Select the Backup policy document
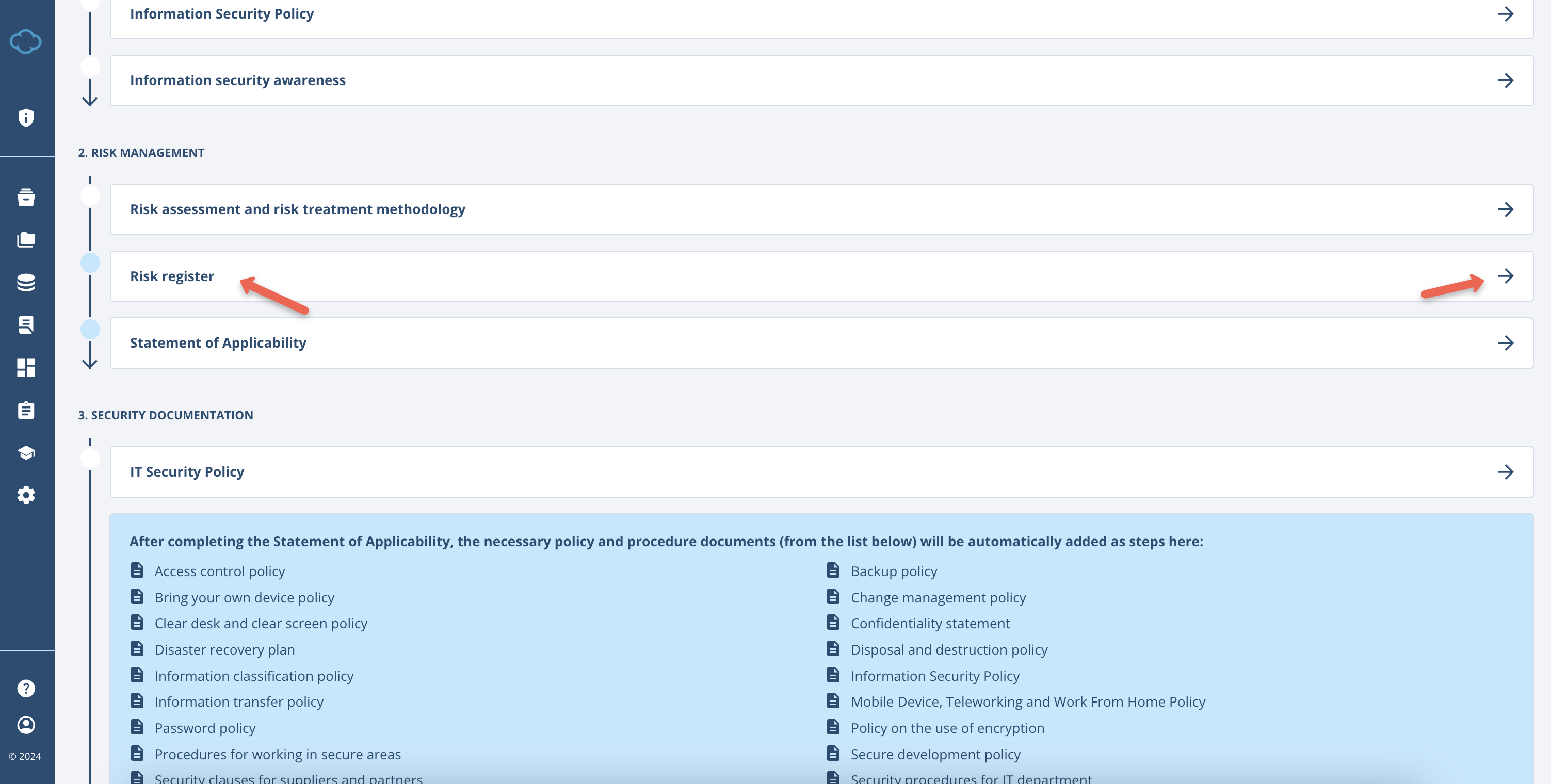Viewport: 1551px width, 784px height. click(894, 571)
